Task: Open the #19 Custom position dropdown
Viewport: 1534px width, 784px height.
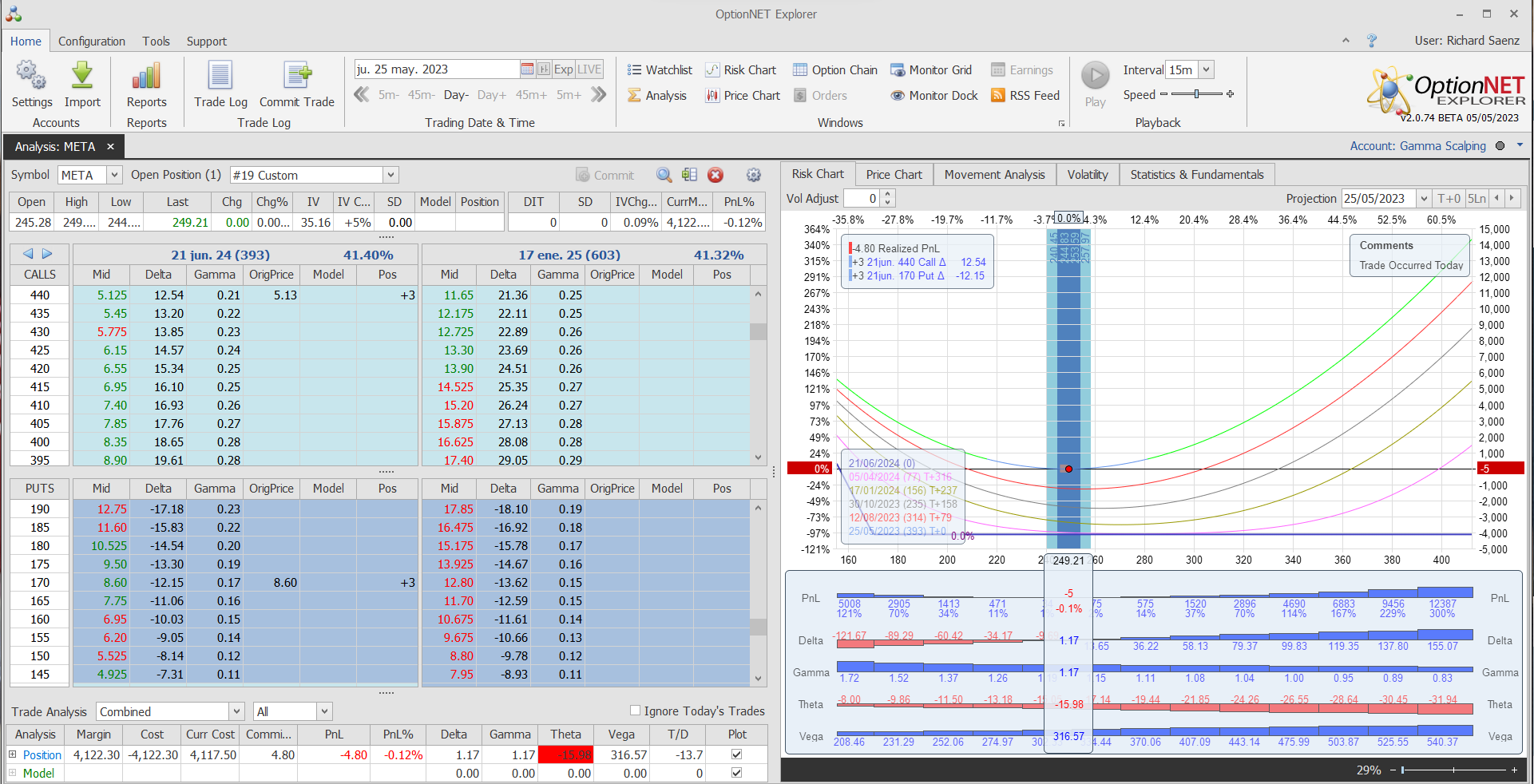Action: (390, 175)
